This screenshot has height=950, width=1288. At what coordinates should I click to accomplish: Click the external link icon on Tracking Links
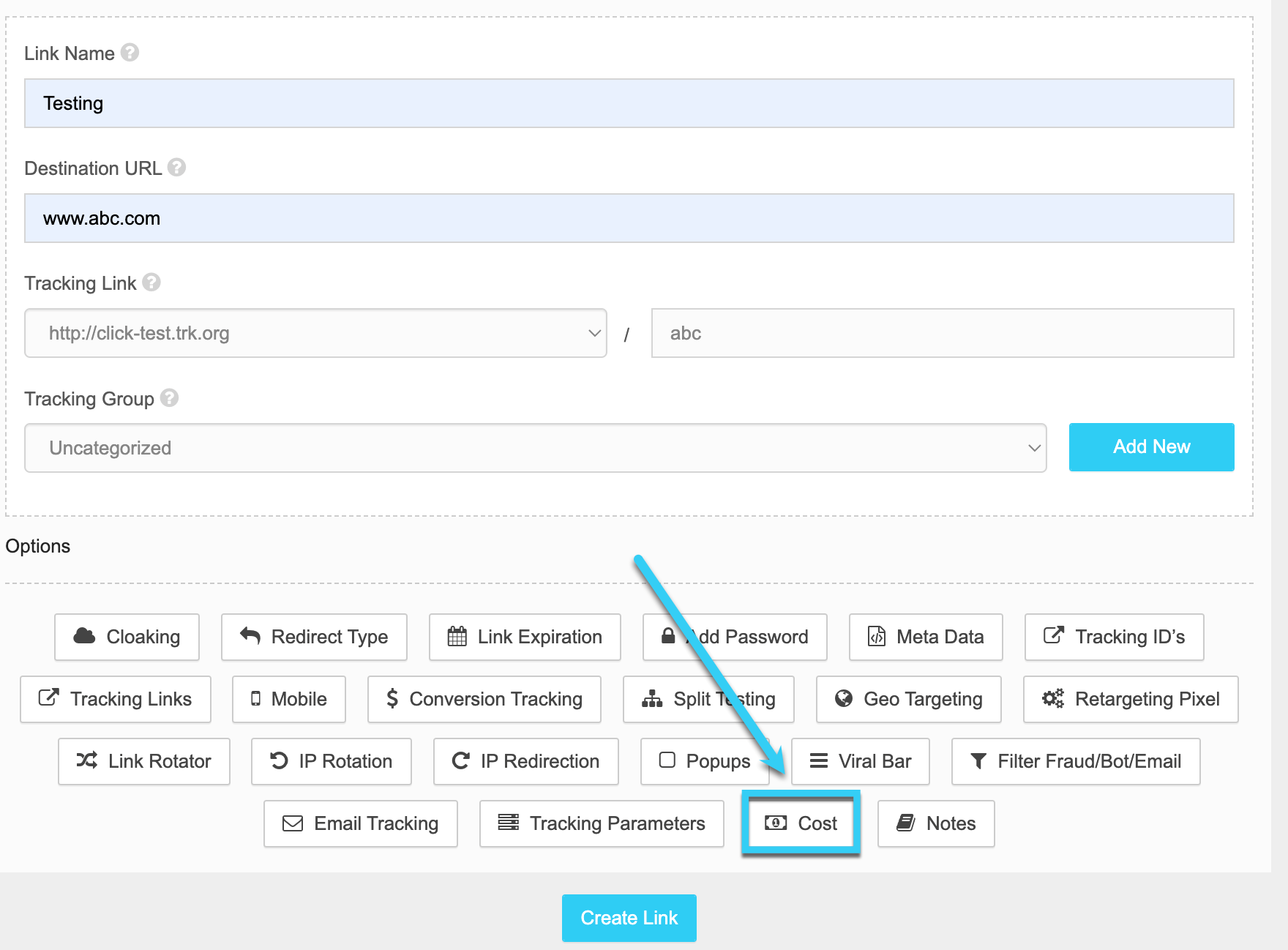[49, 697]
